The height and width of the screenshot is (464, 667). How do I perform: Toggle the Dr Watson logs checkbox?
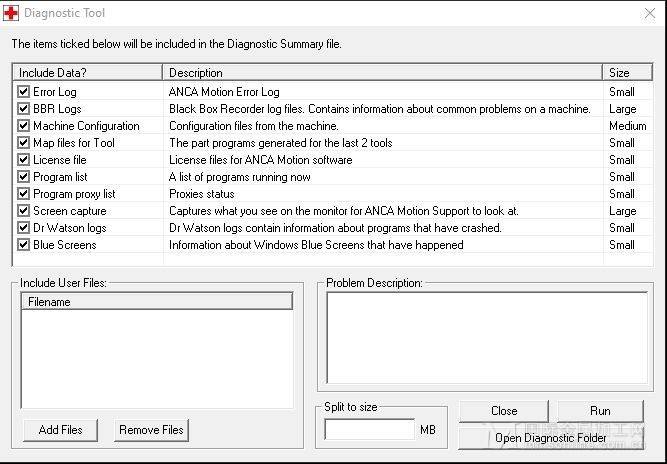[x=23, y=228]
